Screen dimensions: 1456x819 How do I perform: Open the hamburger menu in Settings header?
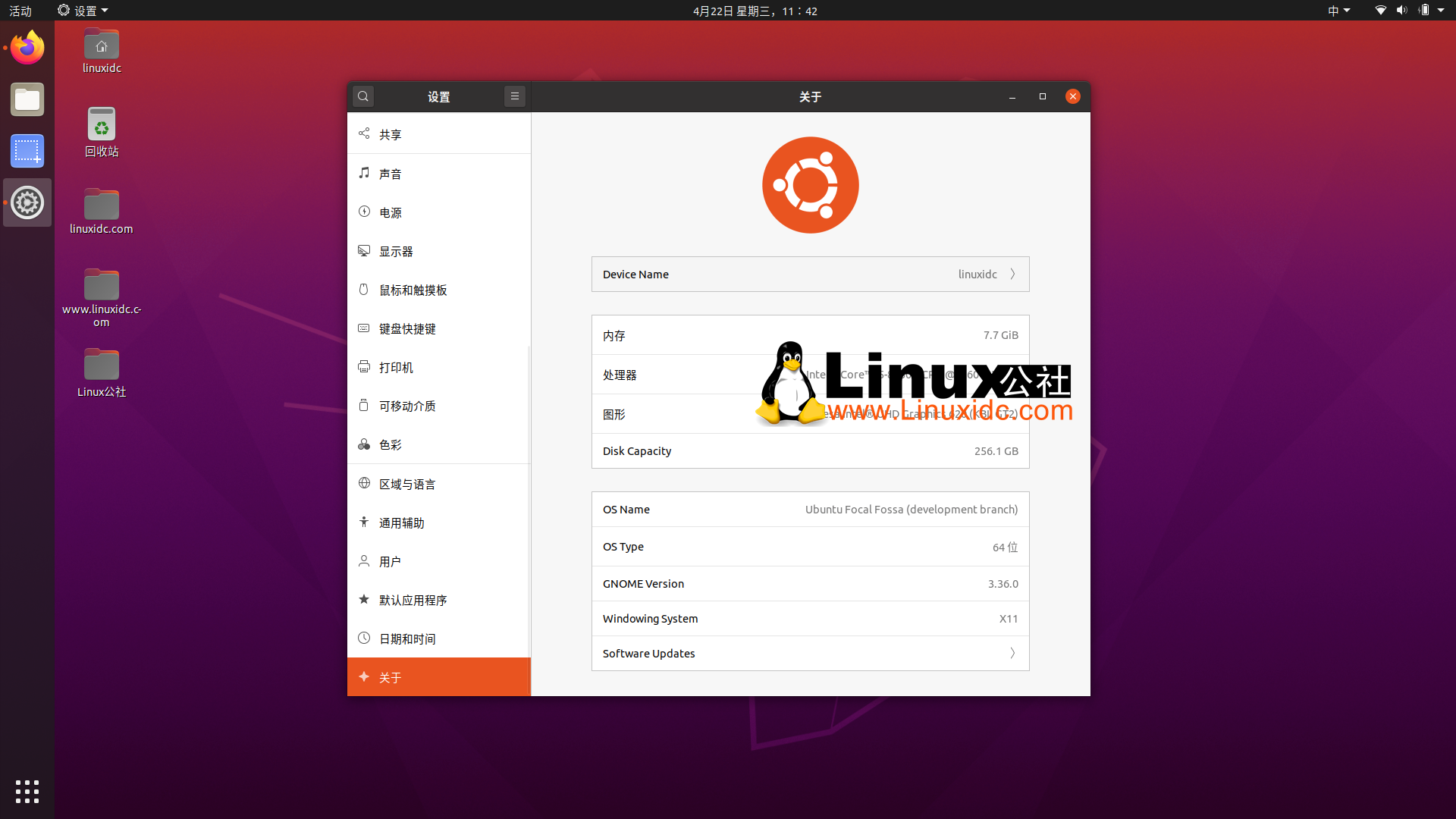(514, 96)
